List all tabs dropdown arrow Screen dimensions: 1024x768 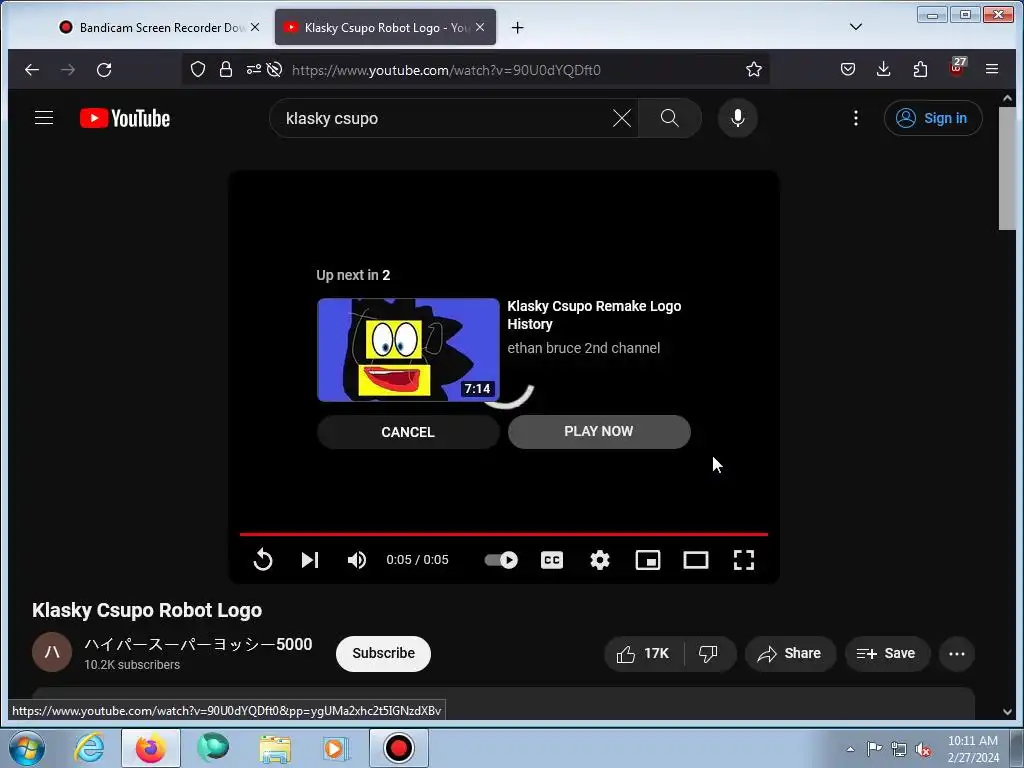(856, 27)
